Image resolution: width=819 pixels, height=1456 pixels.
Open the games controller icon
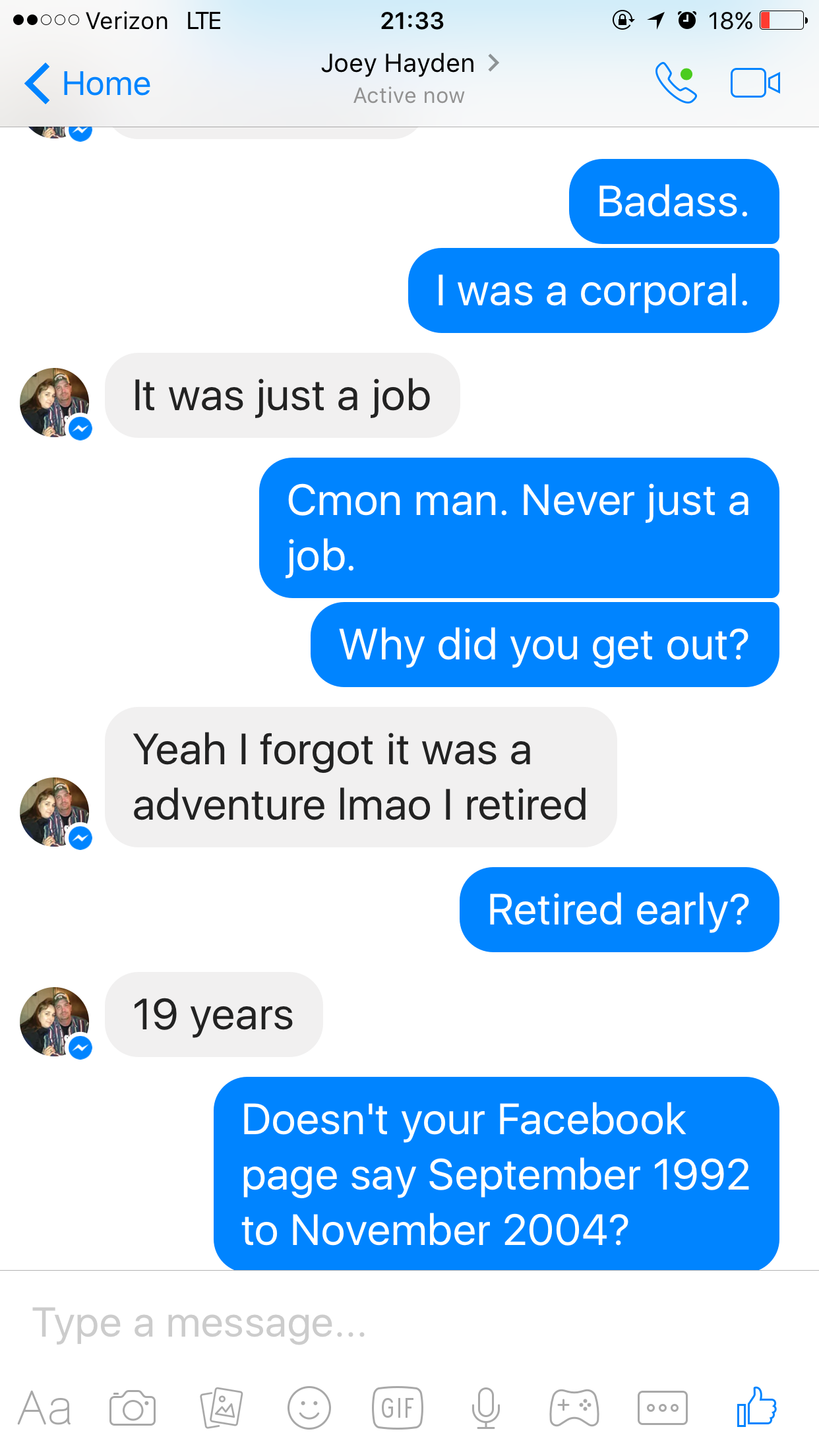click(574, 1408)
